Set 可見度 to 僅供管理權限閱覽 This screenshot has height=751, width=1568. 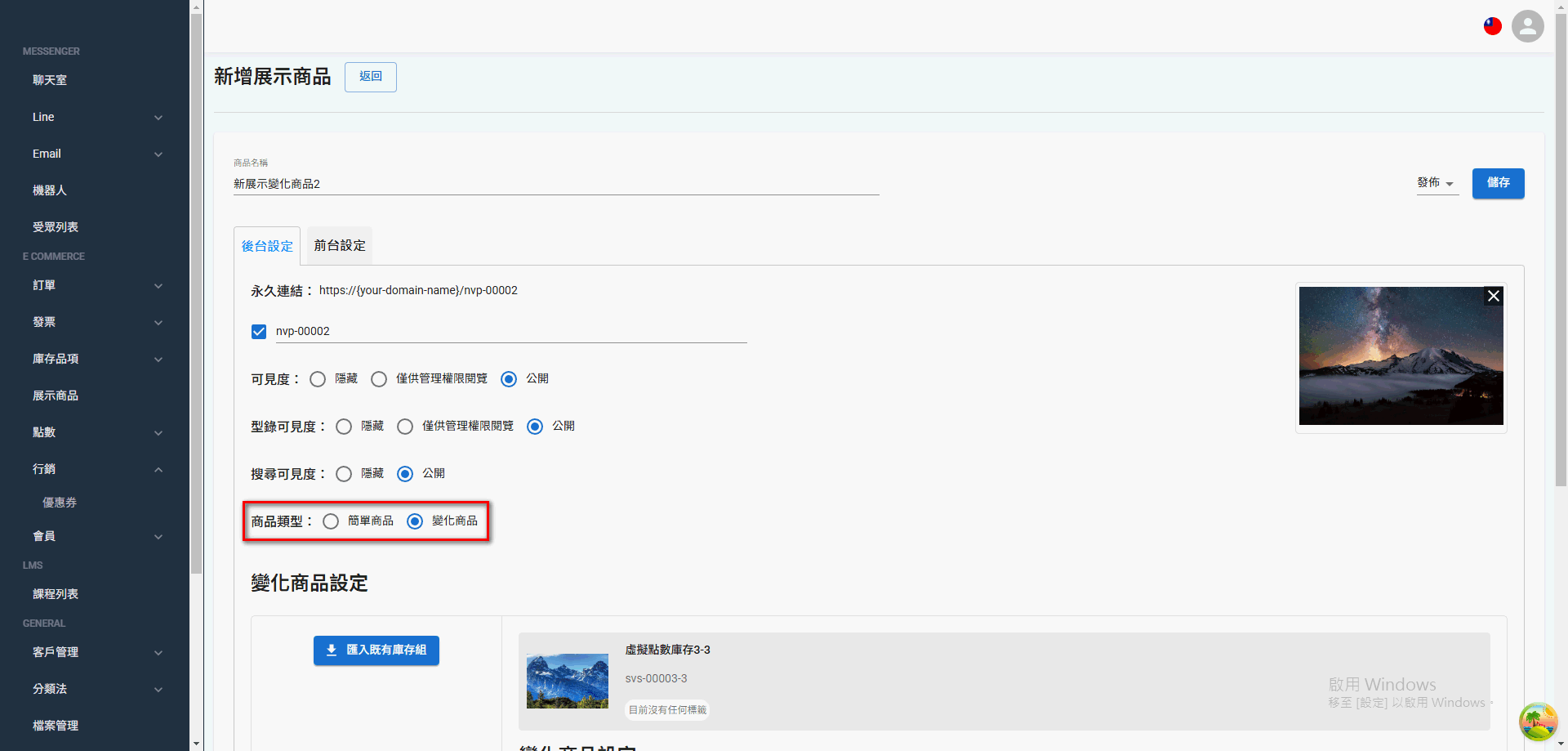[379, 379]
